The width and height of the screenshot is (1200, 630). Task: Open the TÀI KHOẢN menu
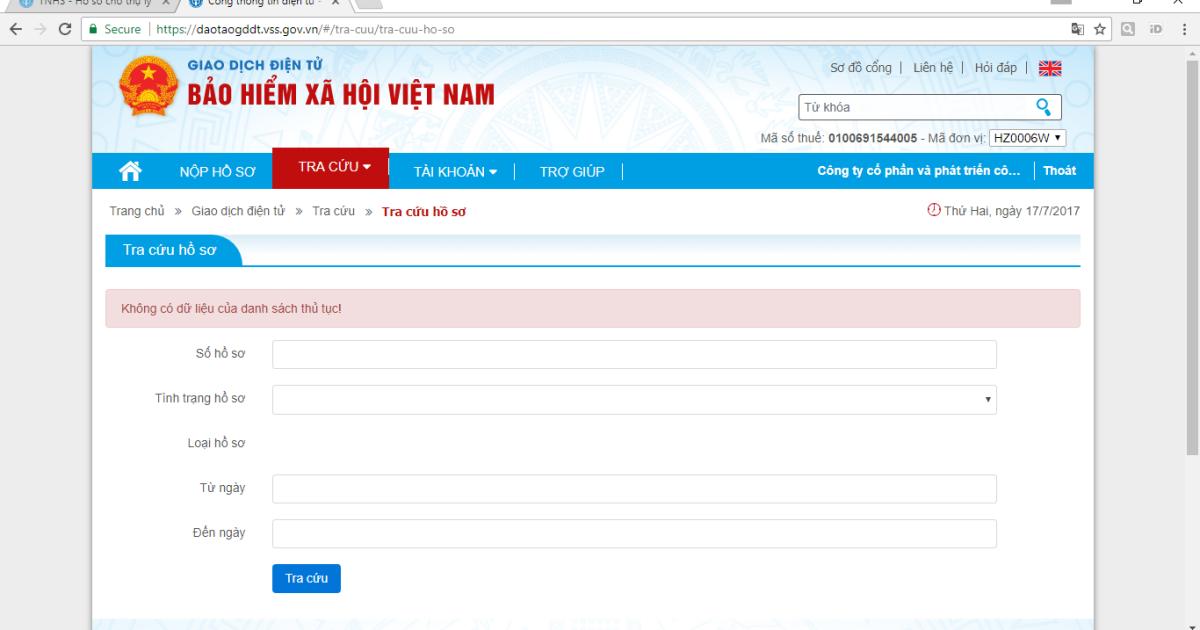pos(455,171)
